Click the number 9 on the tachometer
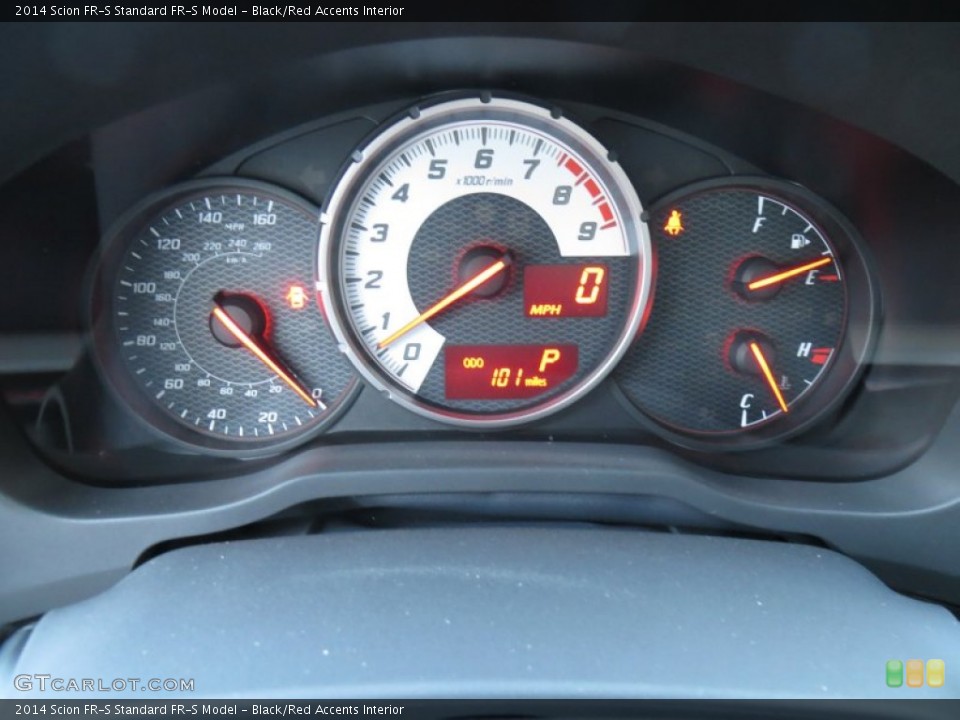This screenshot has height=720, width=960. tap(587, 231)
